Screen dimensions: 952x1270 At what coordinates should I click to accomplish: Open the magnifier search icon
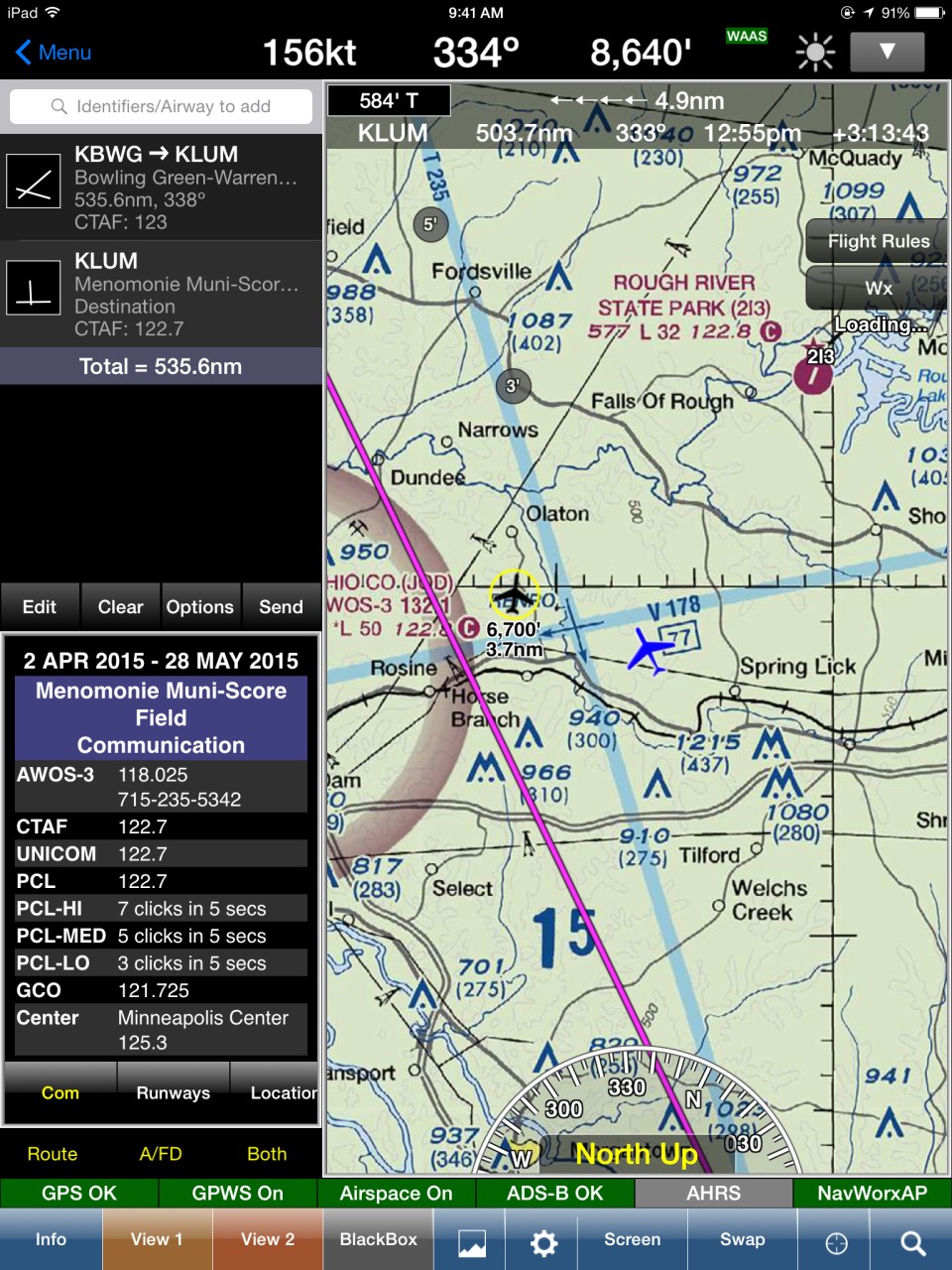point(912,1242)
